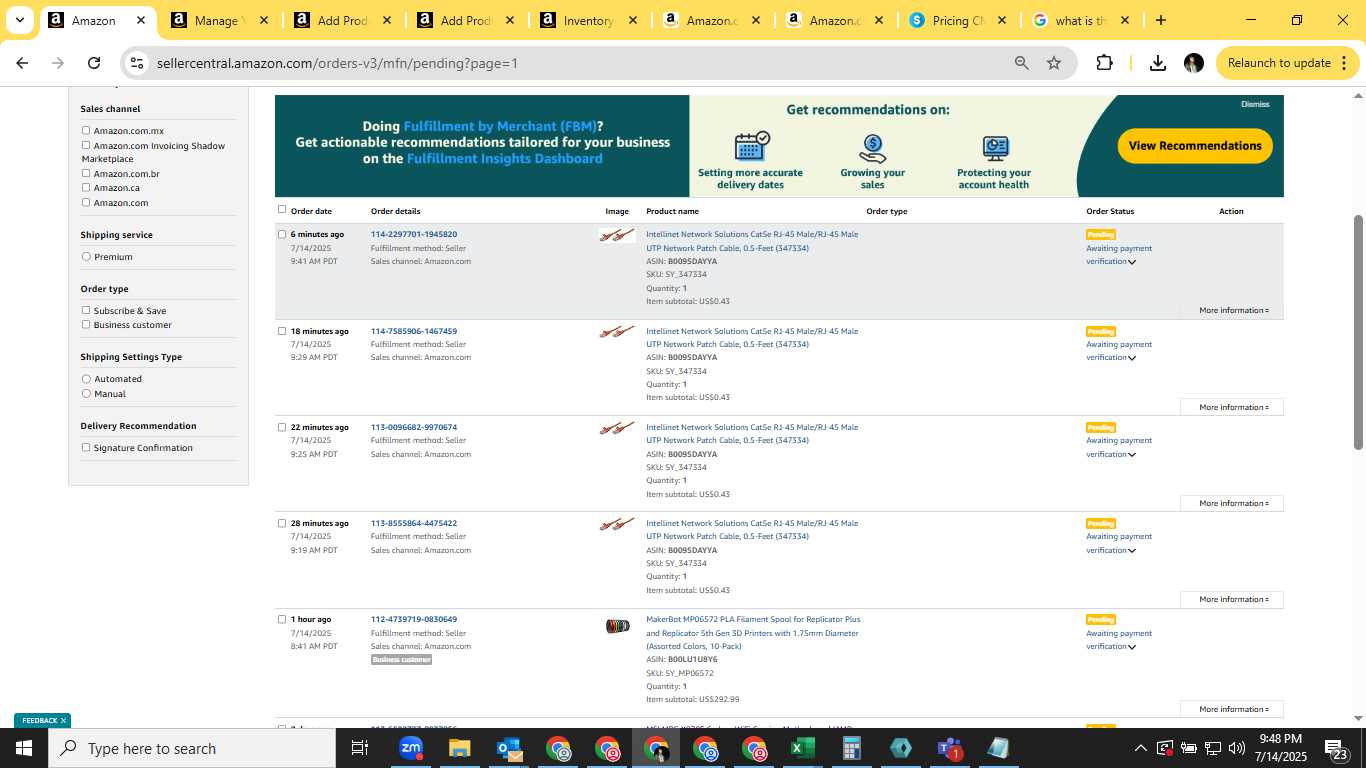Show hidden system tray icons
This screenshot has width=1366, height=768.
tap(1140, 748)
